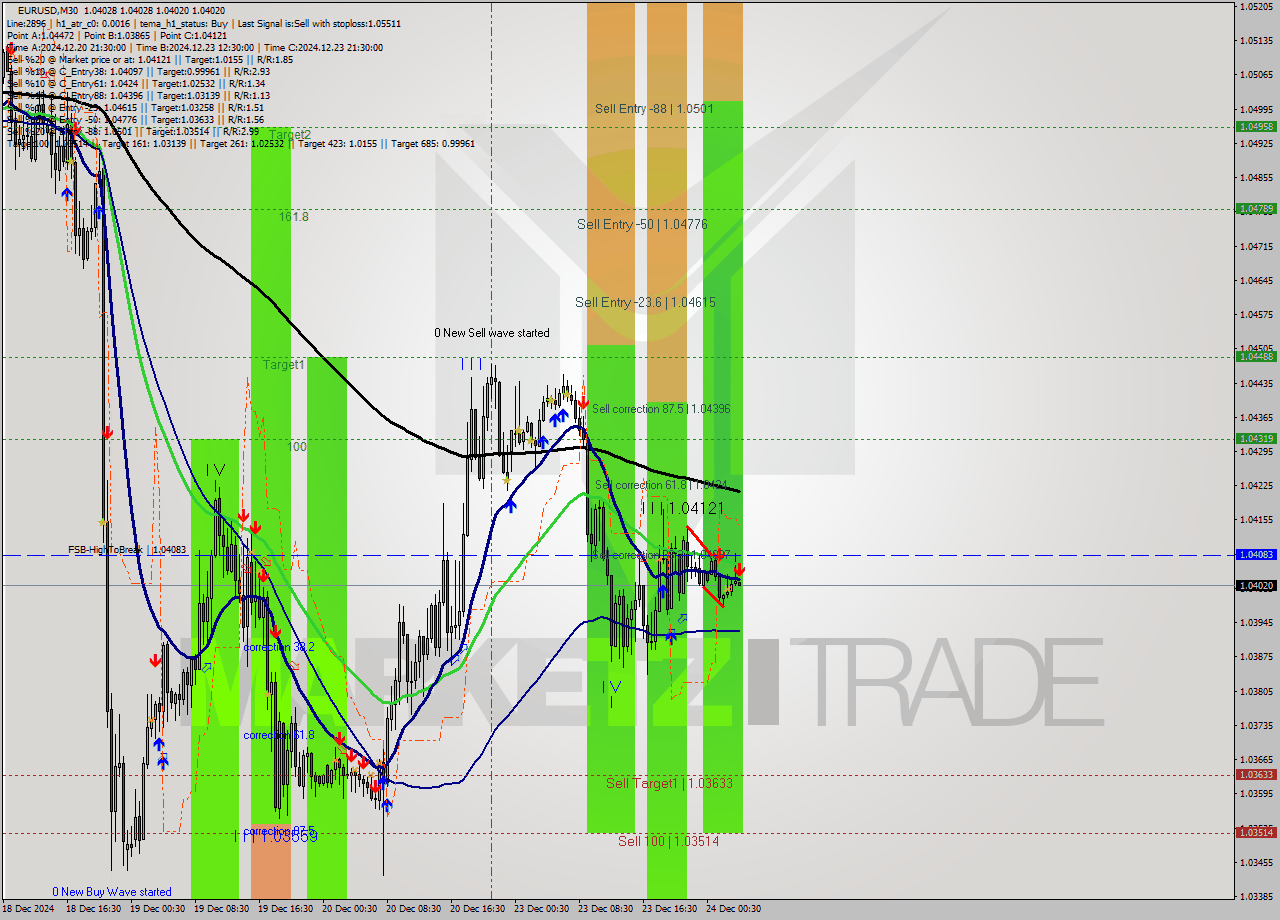Select the '161.8' Fibonacci level label

(x=294, y=216)
